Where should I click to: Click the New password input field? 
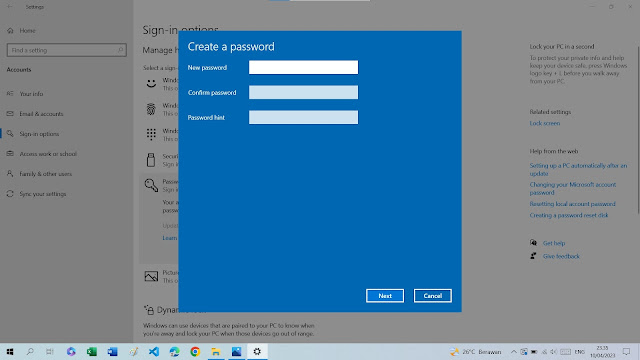coord(303,67)
